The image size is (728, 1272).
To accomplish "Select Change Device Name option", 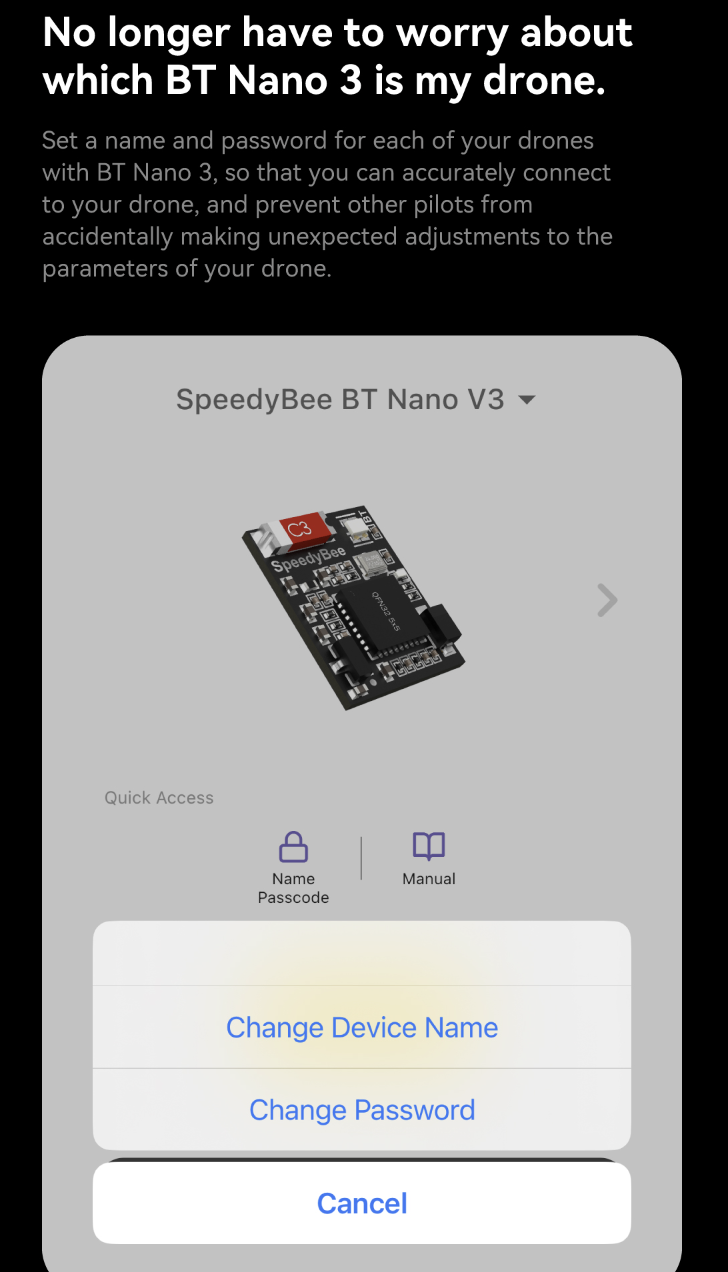I will 362,1027.
